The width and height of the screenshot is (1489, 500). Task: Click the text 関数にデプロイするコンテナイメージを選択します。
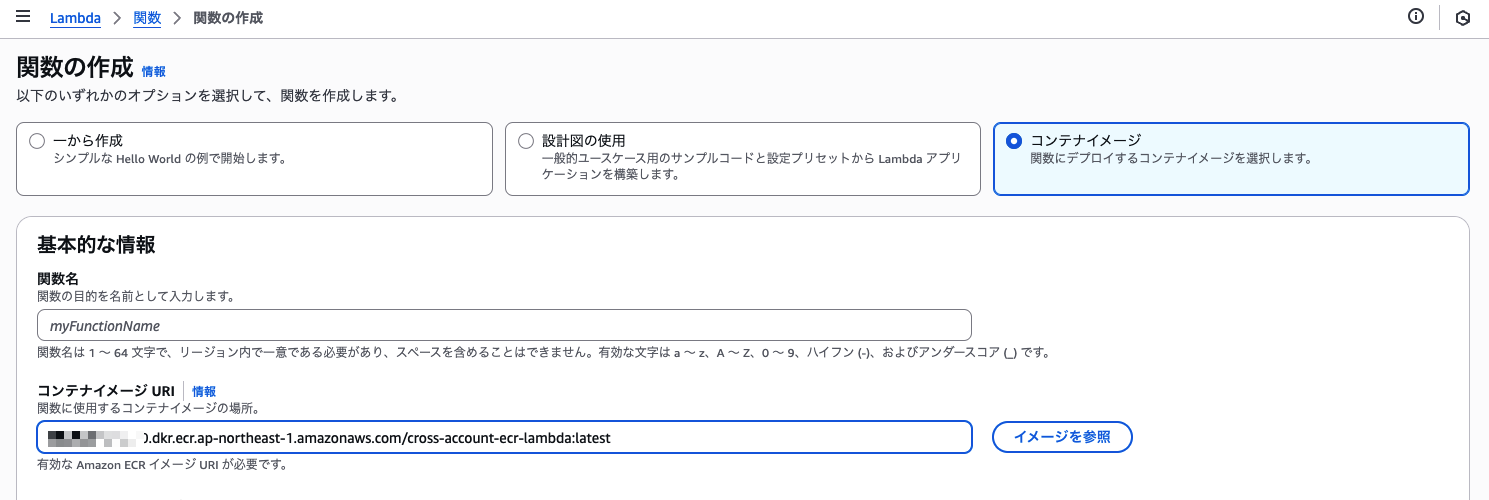(1171, 158)
